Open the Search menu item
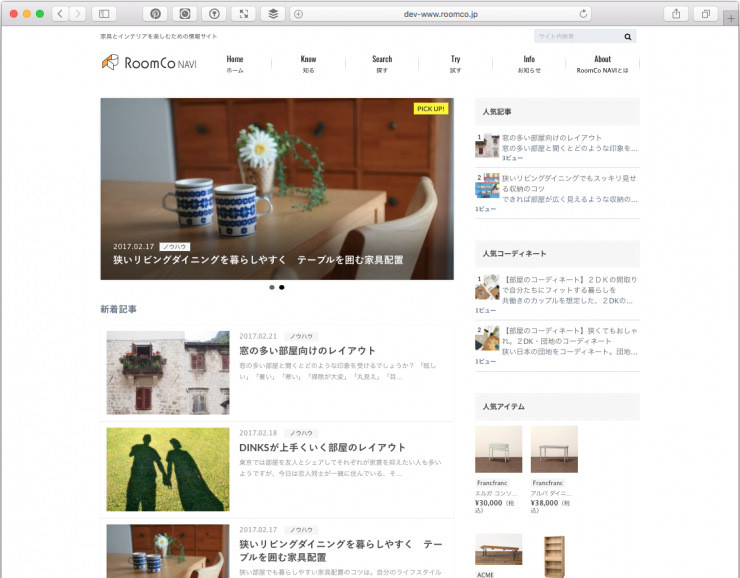The height and width of the screenshot is (578, 740). 382,64
